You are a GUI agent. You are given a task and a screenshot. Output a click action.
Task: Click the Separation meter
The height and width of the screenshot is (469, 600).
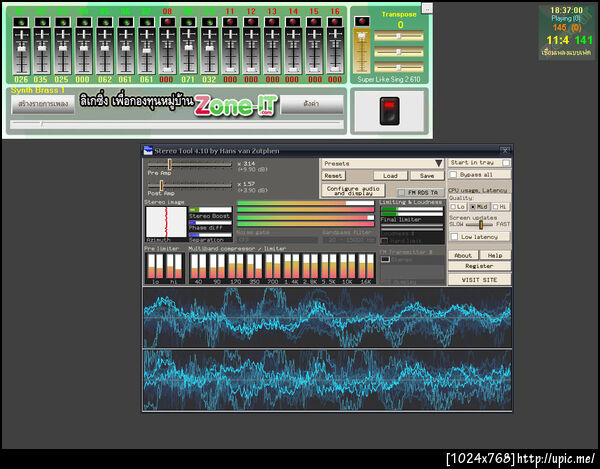(210, 235)
